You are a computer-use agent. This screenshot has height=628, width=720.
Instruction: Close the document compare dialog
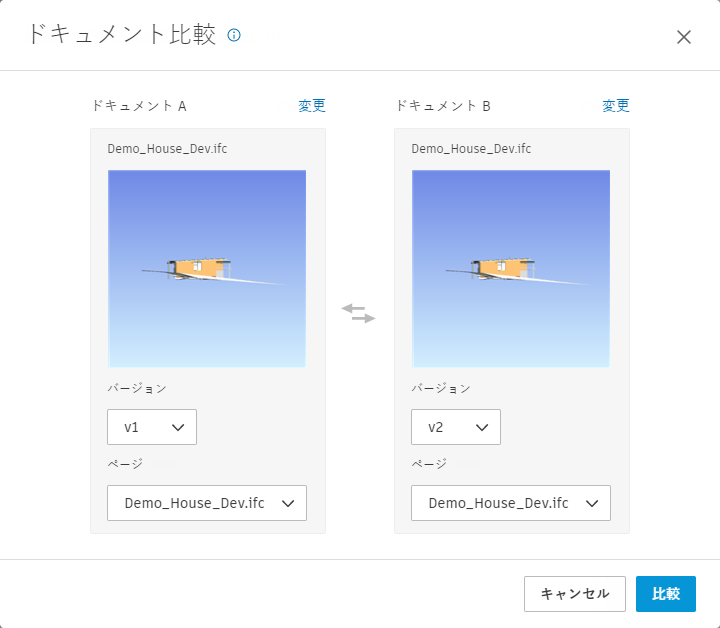(x=684, y=37)
